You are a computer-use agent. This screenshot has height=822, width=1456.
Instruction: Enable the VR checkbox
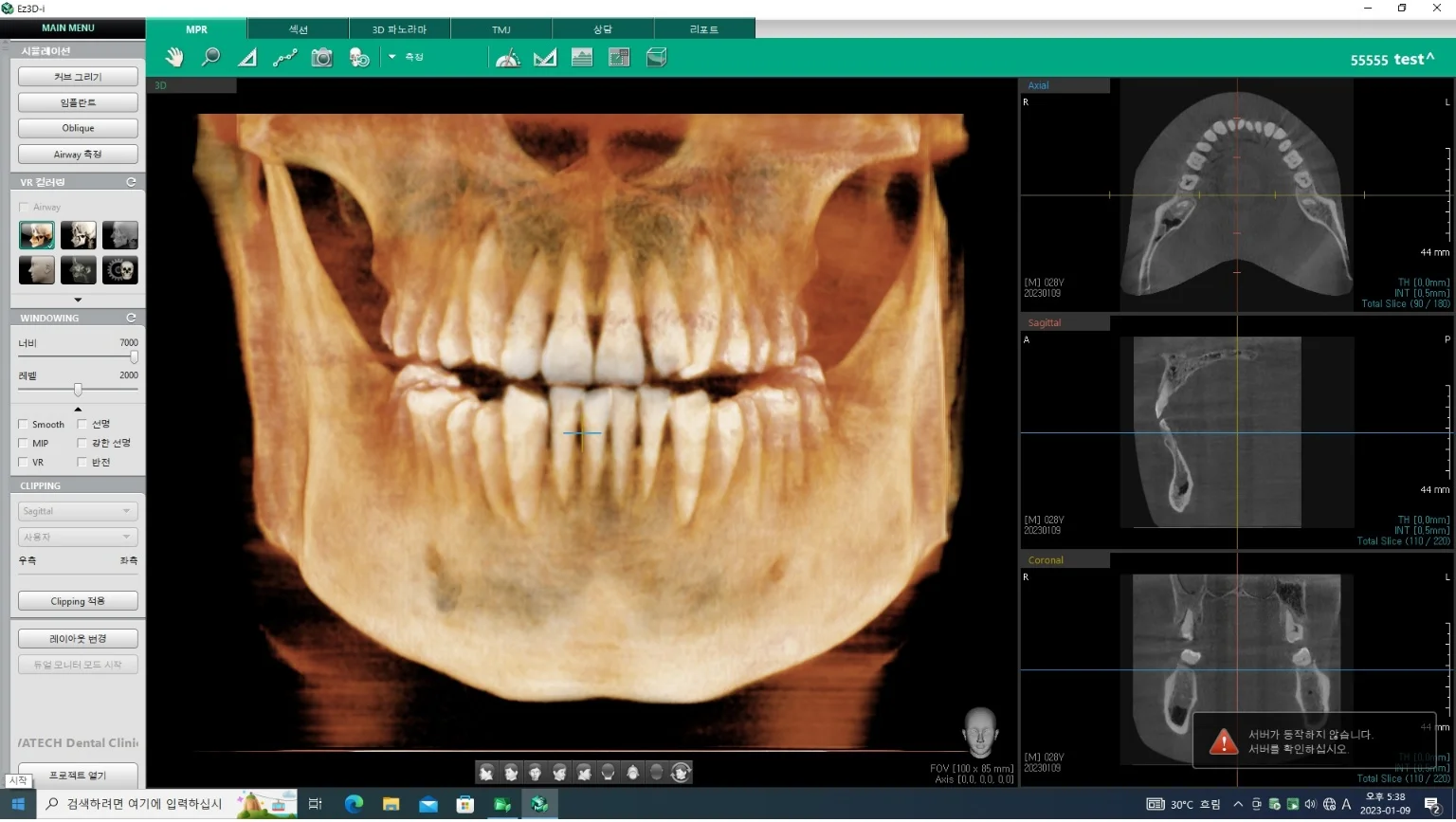click(x=24, y=463)
